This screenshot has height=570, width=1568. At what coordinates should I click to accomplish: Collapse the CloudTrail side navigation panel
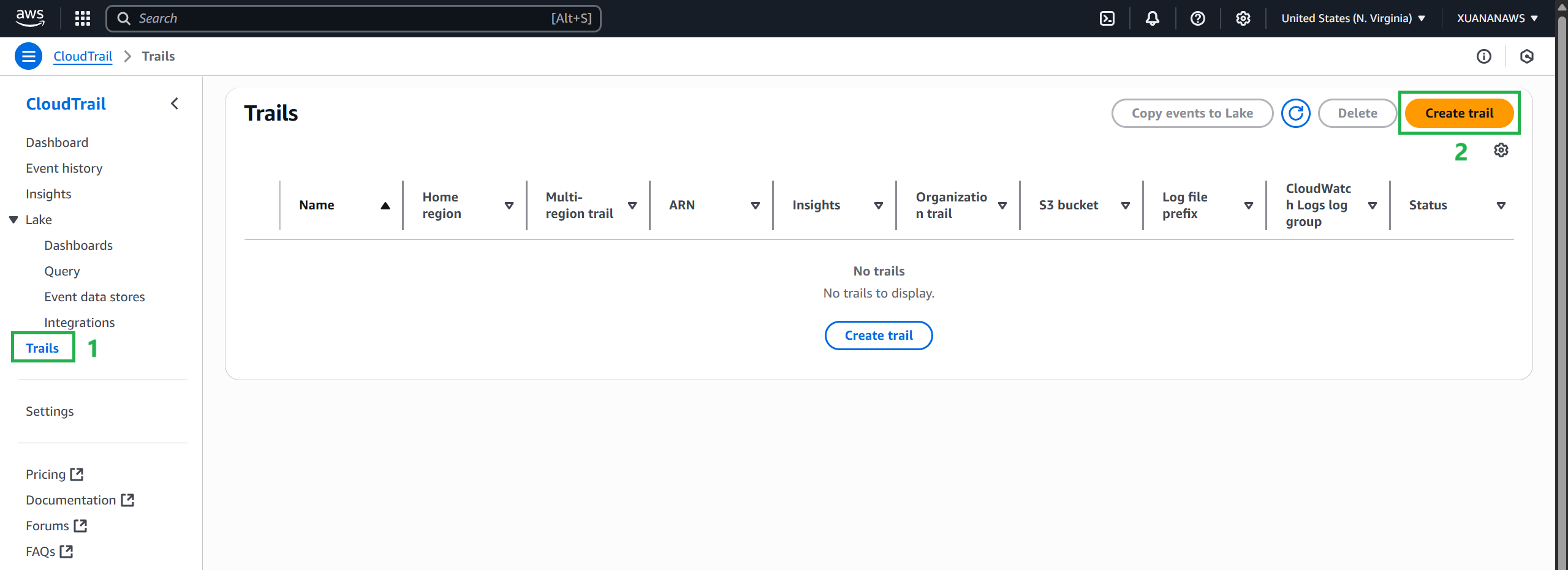pos(175,103)
